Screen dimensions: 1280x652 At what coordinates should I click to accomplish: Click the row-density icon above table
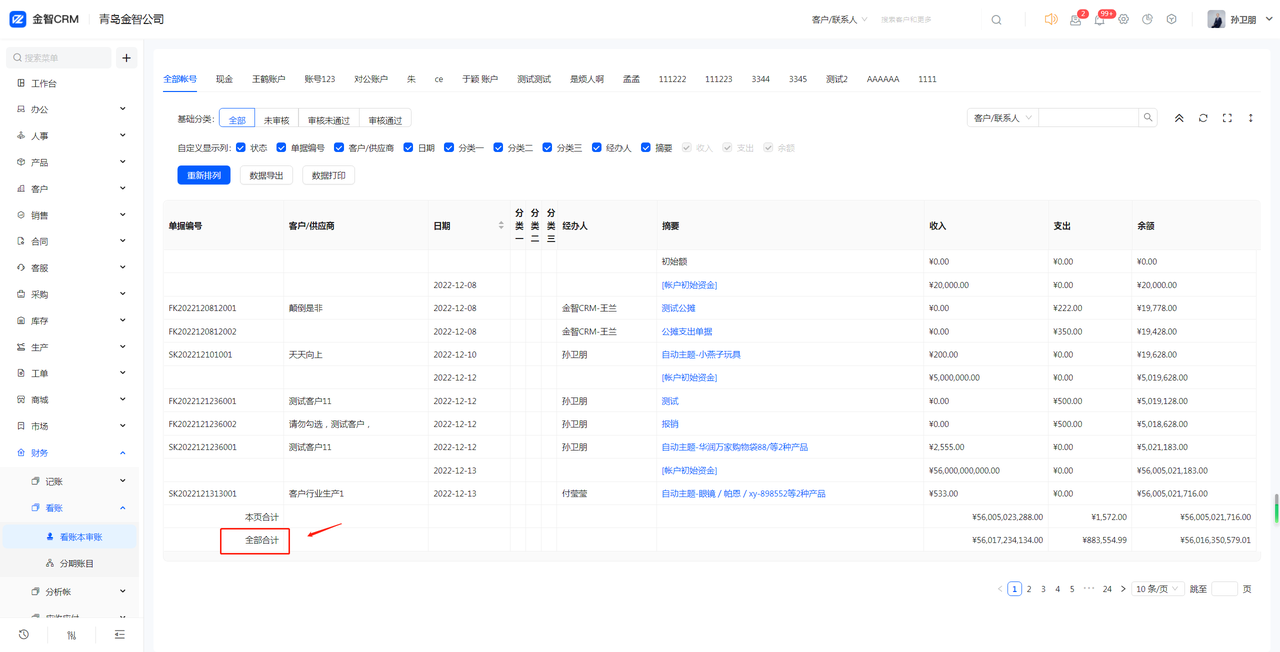[x=1251, y=118]
